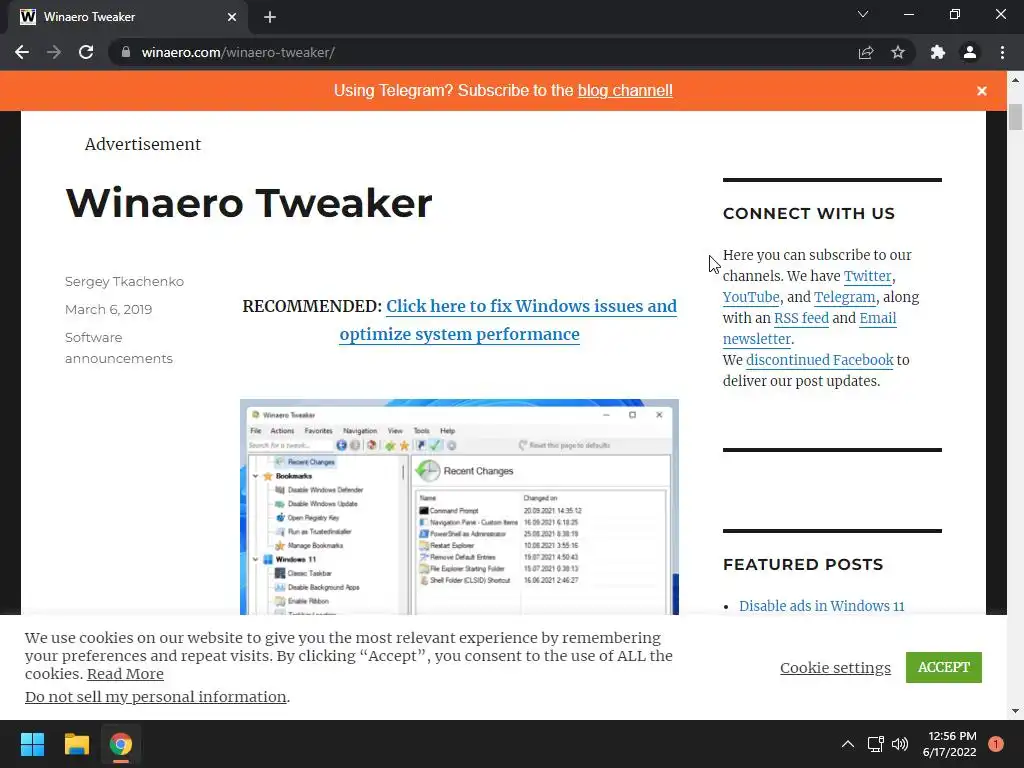Bookmark this tab with the star
The width and height of the screenshot is (1024, 768).
point(898,52)
